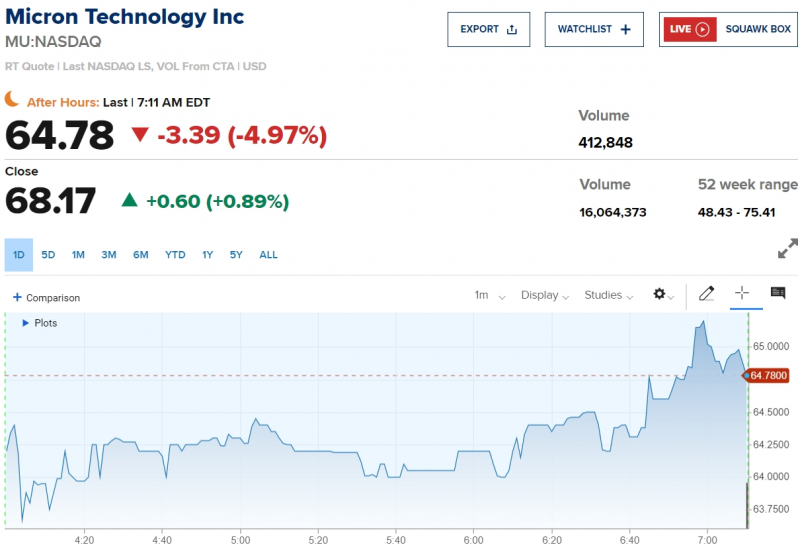This screenshot has width=800, height=551.
Task: Select the YTD range tab
Action: [175, 255]
